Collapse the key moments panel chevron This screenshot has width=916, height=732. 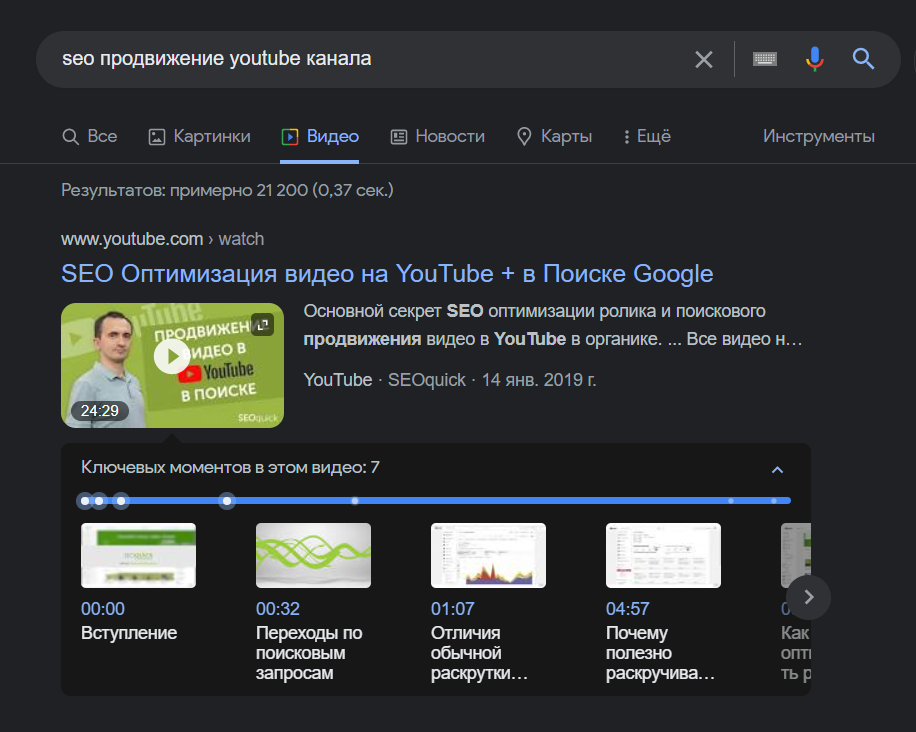[777, 470]
